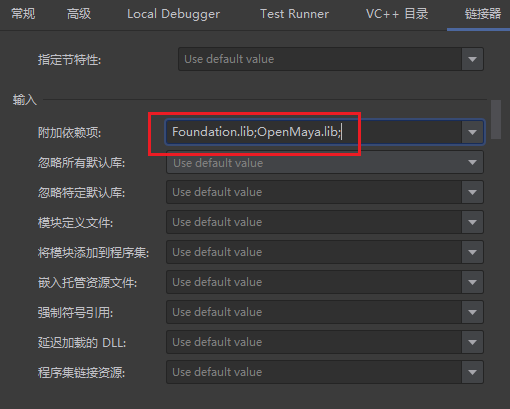Switch to VC++ 目录 tab
This screenshot has height=409, width=510.
(x=397, y=14)
